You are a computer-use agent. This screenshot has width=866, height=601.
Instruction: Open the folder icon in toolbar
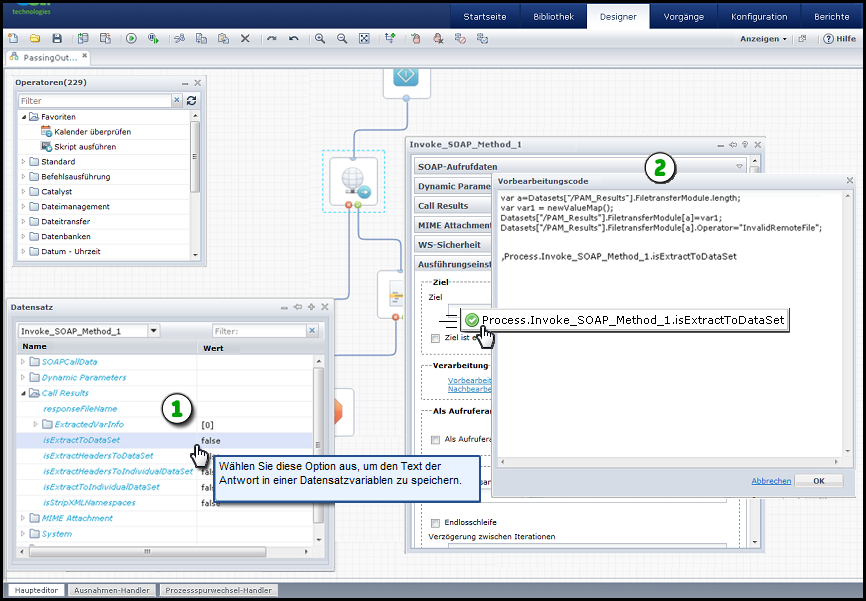click(34, 38)
